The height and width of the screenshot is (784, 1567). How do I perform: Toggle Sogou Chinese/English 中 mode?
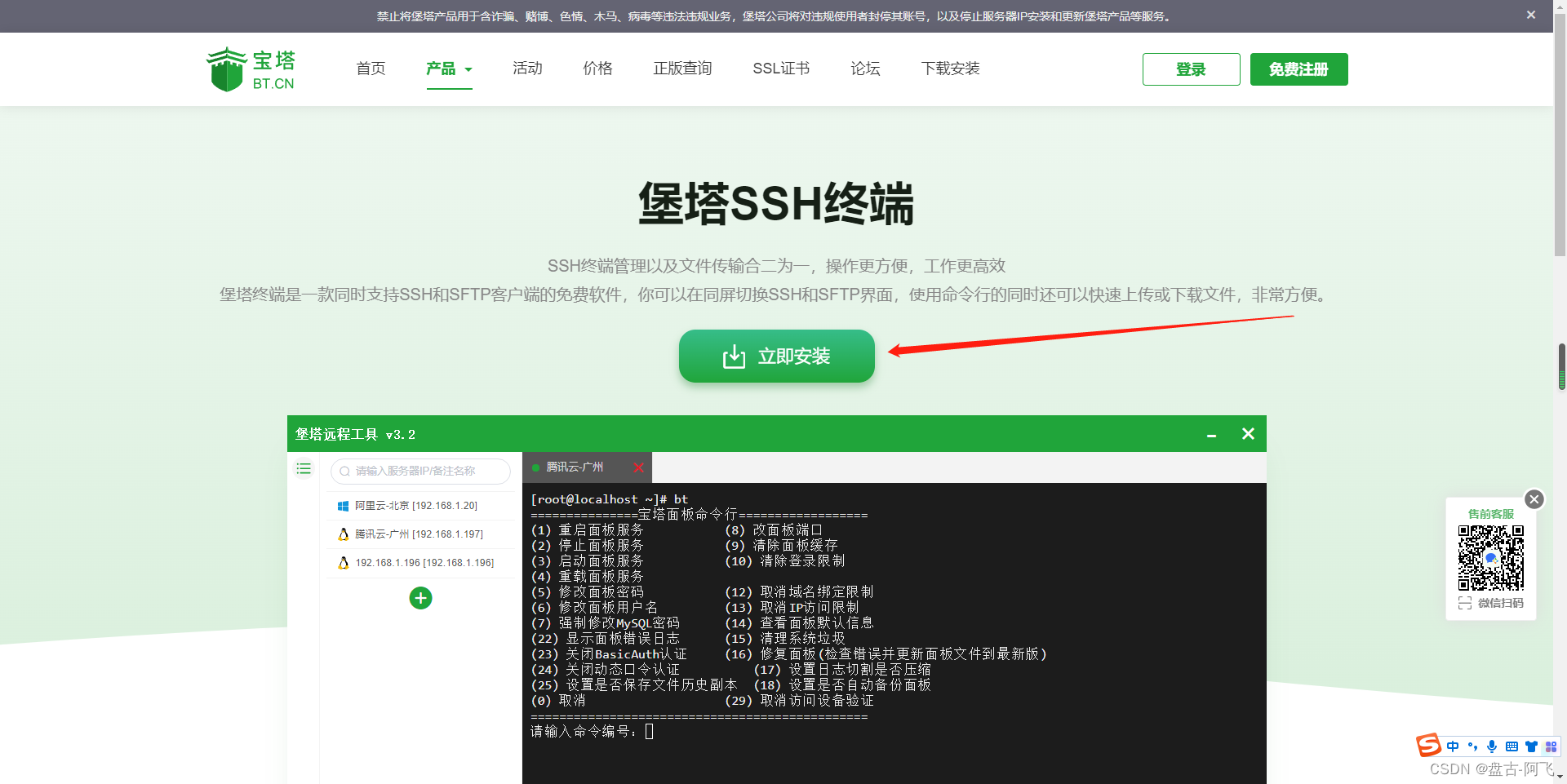tap(1453, 746)
